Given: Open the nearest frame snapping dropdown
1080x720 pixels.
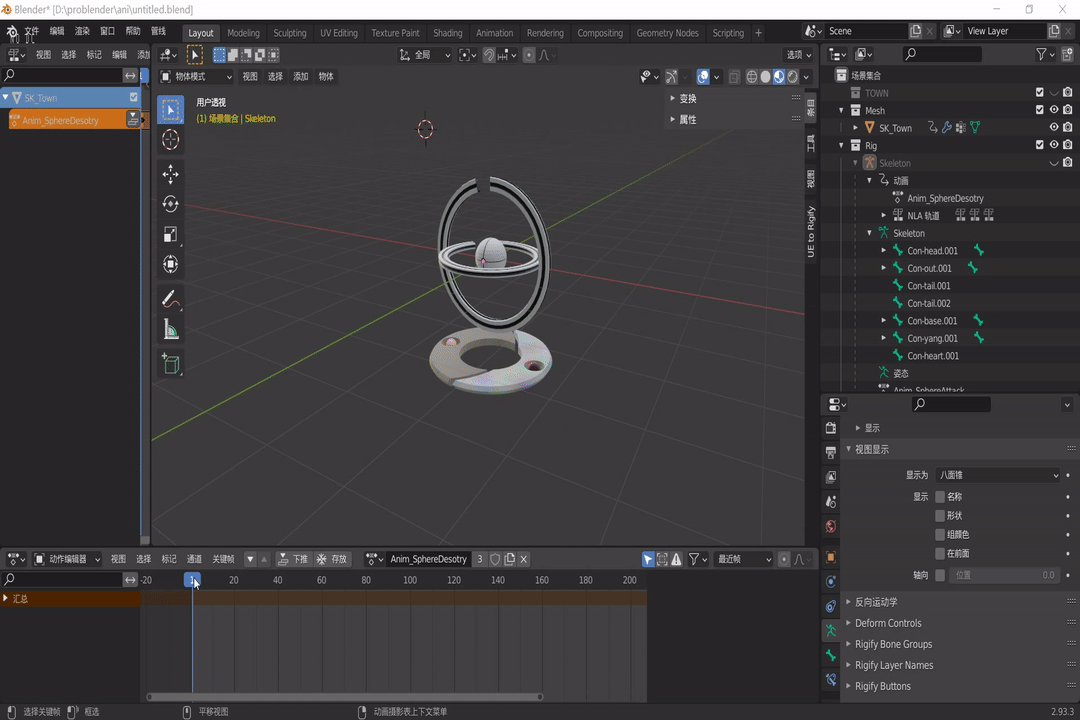Looking at the screenshot, I should pyautogui.click(x=743, y=559).
